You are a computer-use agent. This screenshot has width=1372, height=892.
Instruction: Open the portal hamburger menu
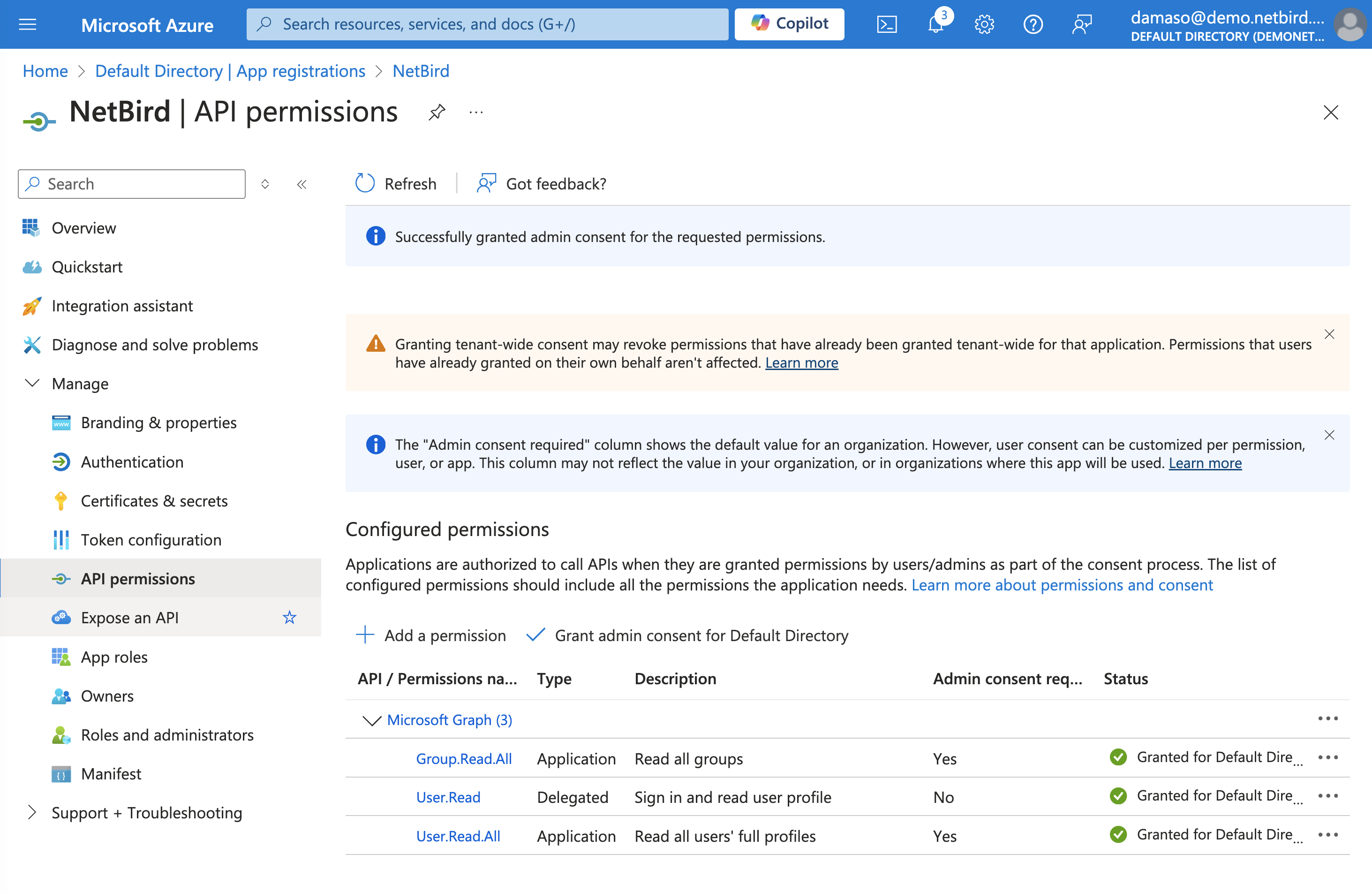click(27, 23)
